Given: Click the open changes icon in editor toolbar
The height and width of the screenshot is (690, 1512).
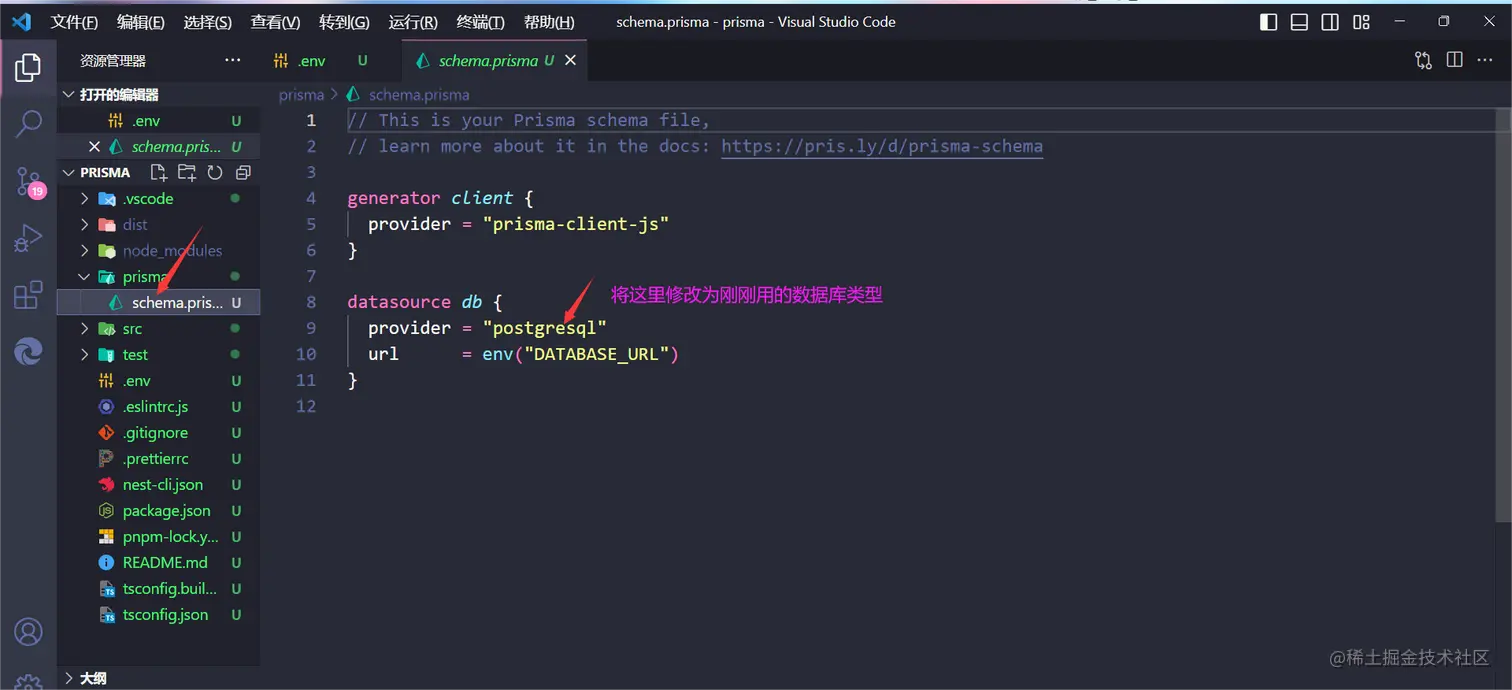Looking at the screenshot, I should [1423, 60].
